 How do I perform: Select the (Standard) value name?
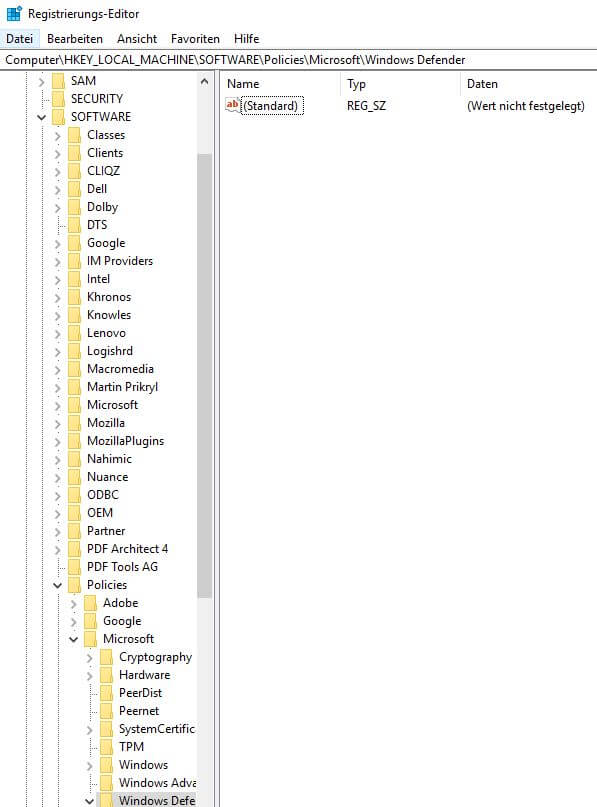tap(272, 106)
